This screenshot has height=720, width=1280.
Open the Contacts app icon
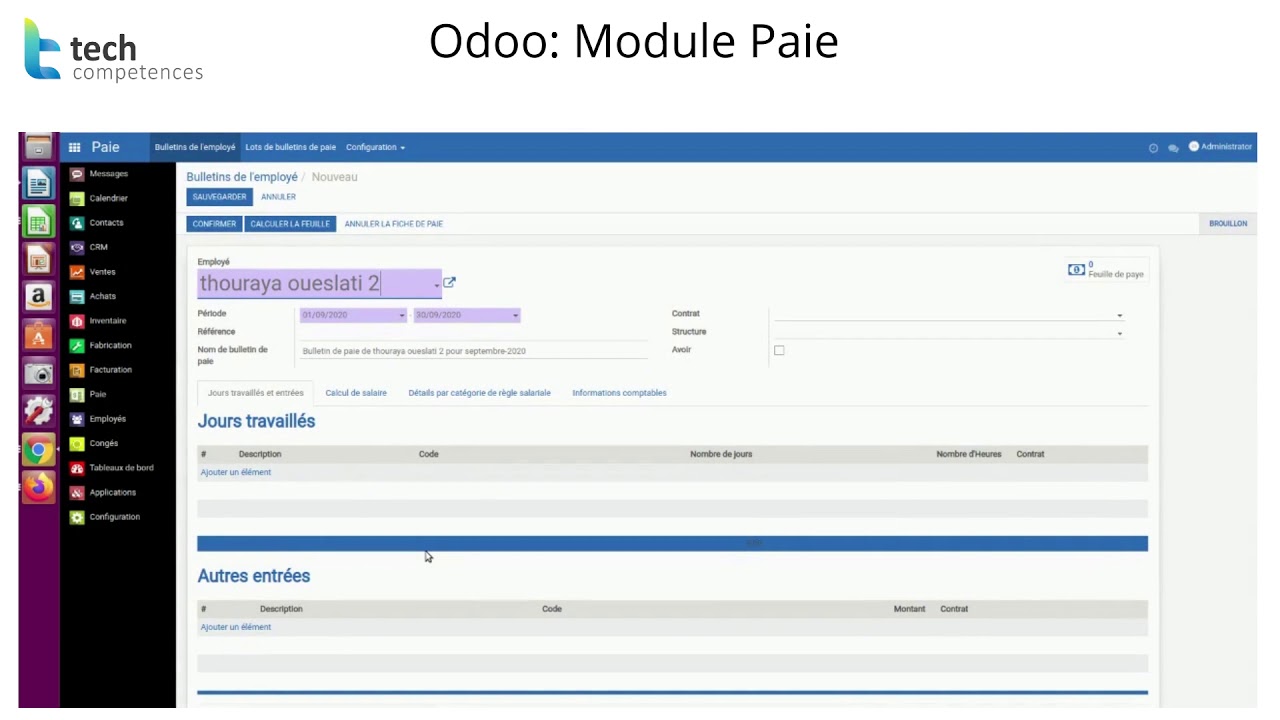77,223
